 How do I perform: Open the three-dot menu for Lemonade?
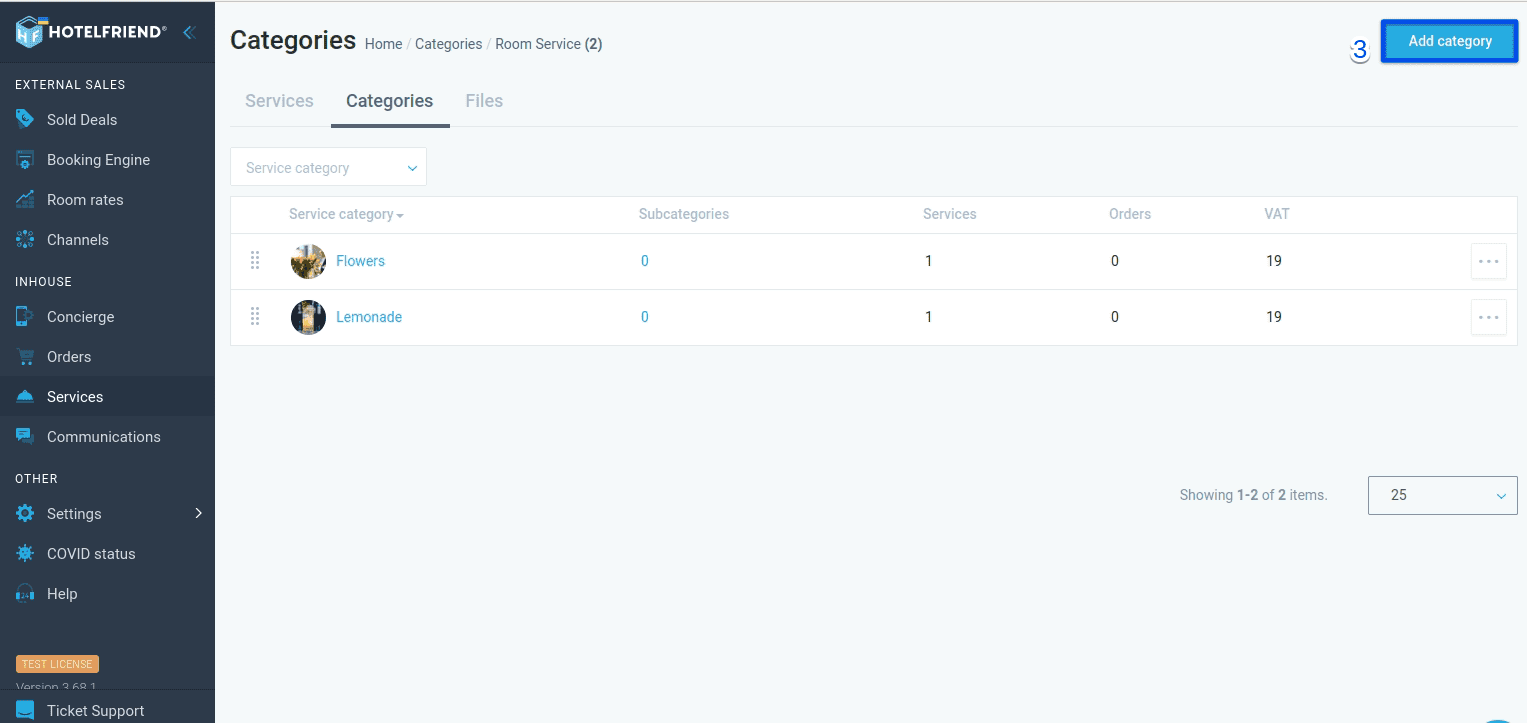1488,317
